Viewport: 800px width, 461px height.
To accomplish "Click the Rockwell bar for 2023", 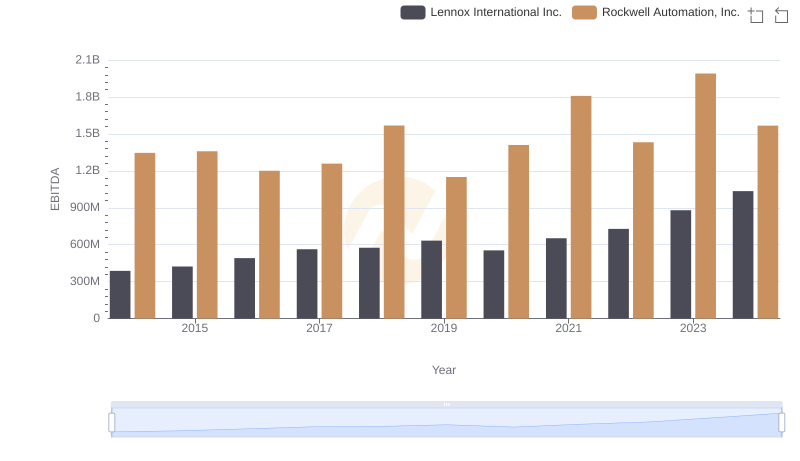I will click(x=705, y=196).
